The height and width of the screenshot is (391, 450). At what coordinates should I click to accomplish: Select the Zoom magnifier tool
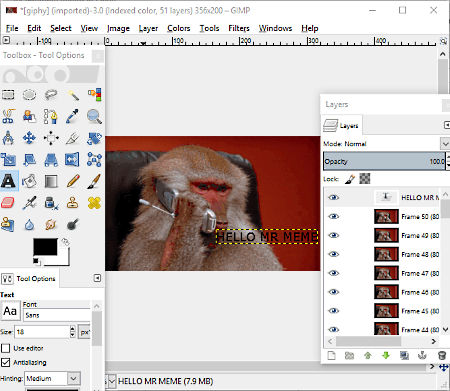pyautogui.click(x=94, y=116)
